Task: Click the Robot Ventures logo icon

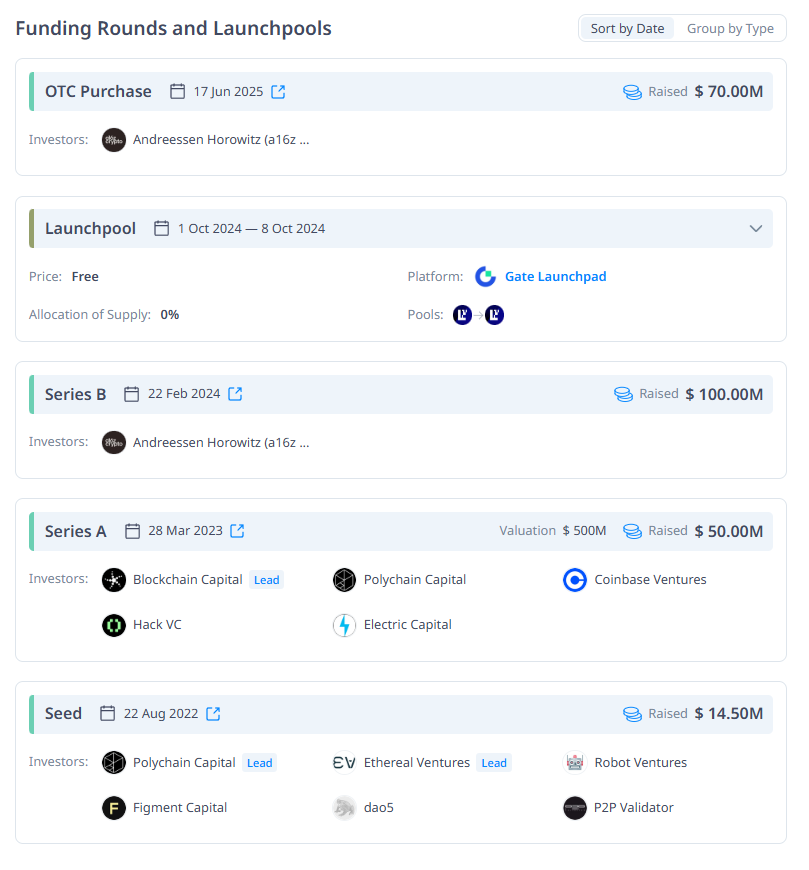Action: [575, 763]
